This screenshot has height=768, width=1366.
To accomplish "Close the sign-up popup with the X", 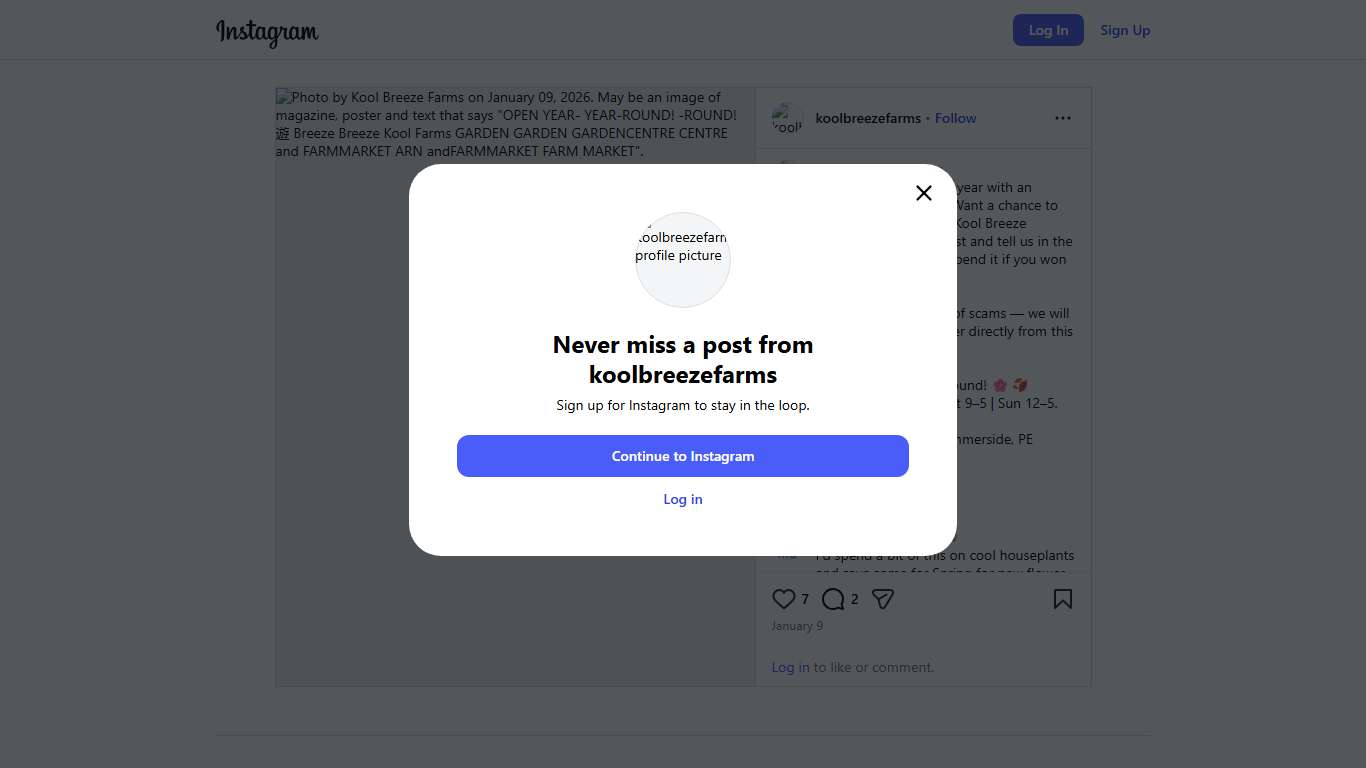I will point(924,193).
